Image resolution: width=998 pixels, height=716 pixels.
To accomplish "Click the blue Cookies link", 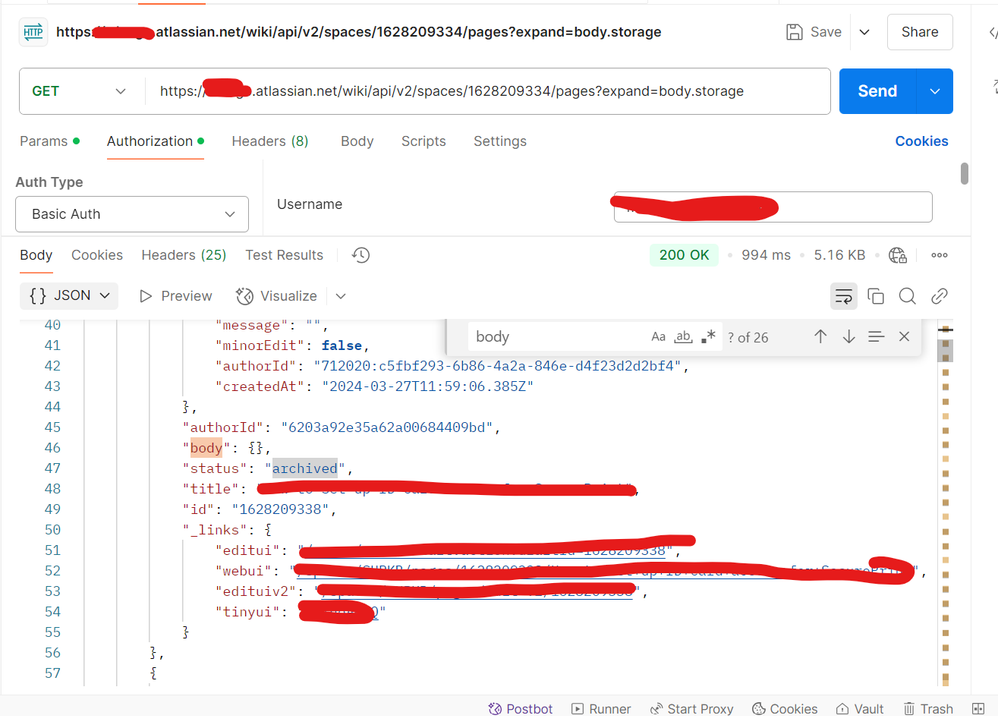I will coord(922,141).
